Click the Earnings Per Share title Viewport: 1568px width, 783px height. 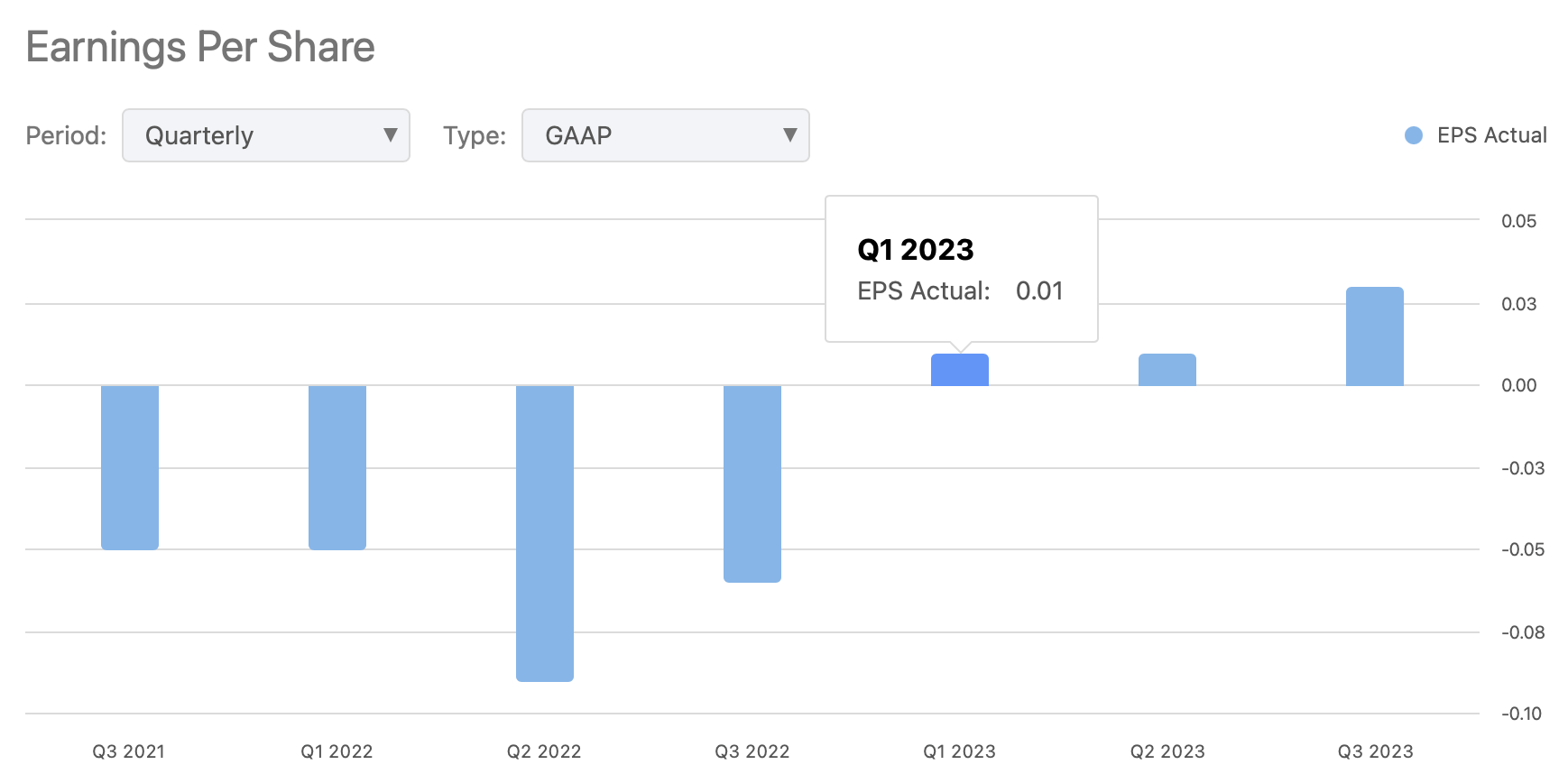click(200, 47)
